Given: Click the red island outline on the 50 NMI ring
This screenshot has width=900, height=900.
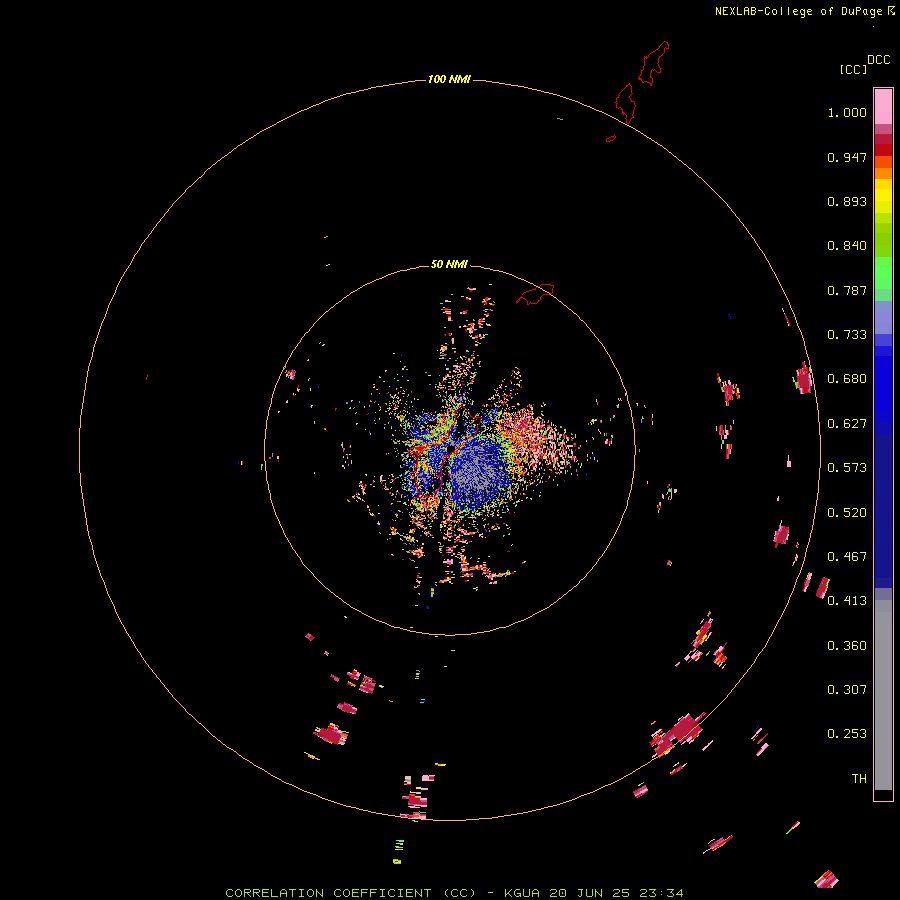Looking at the screenshot, I should pos(535,294).
